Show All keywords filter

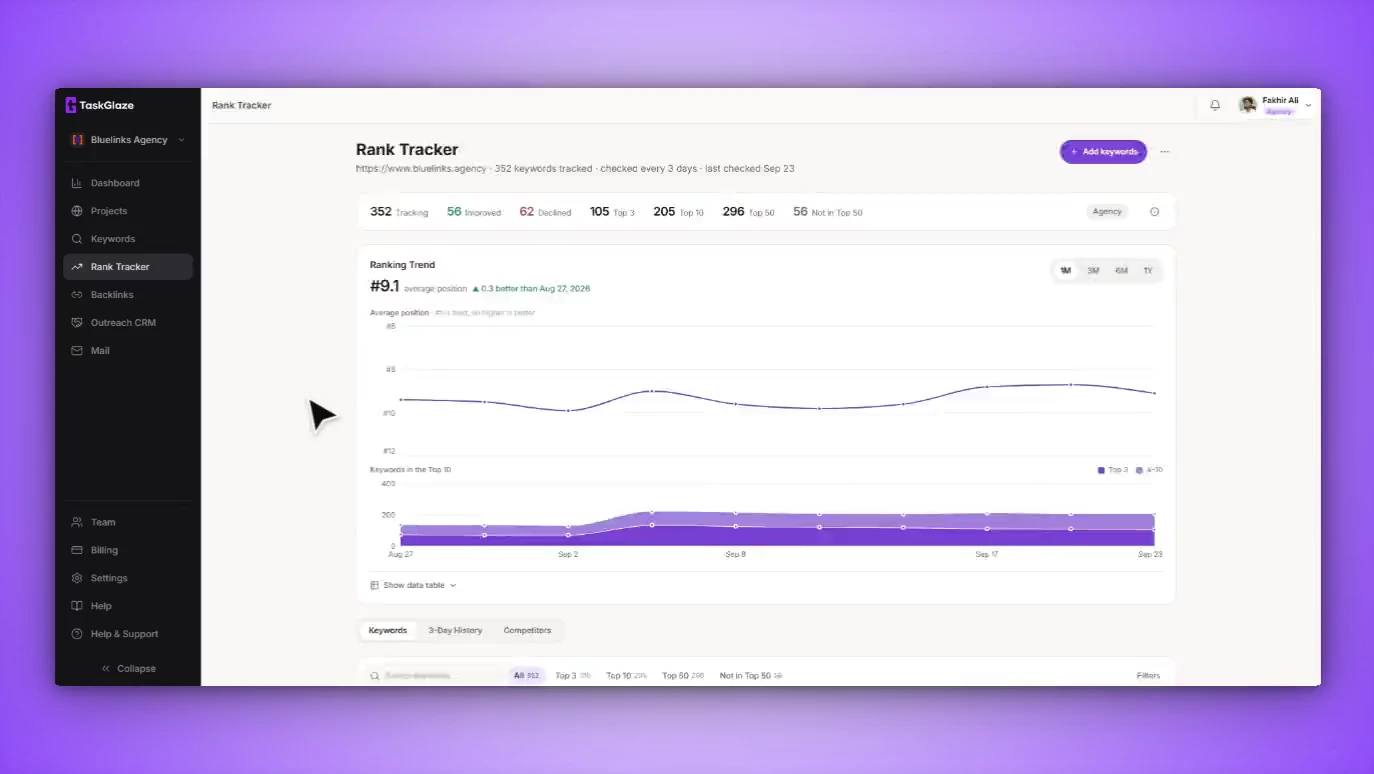(526, 676)
